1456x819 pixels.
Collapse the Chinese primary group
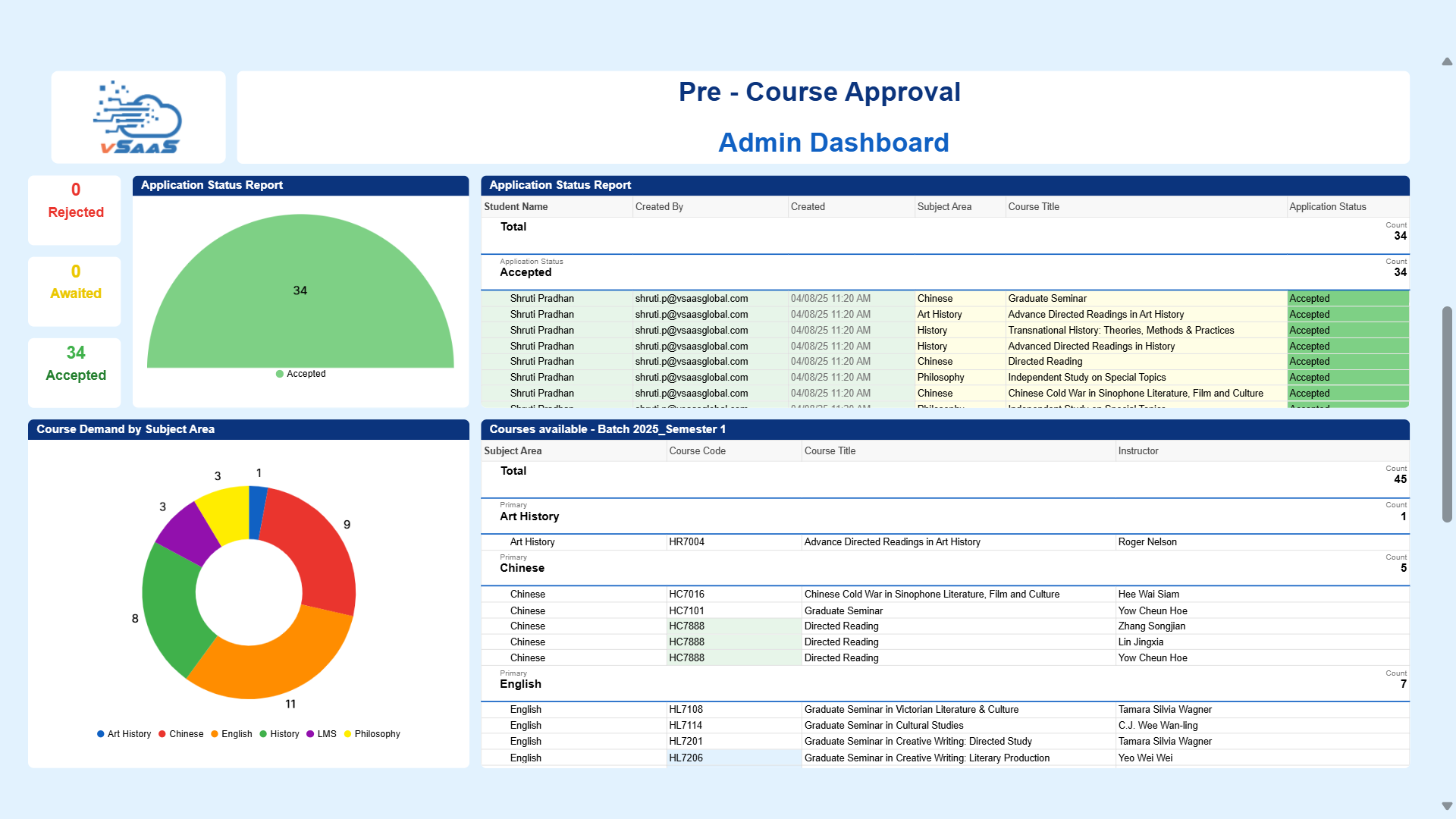coord(522,568)
